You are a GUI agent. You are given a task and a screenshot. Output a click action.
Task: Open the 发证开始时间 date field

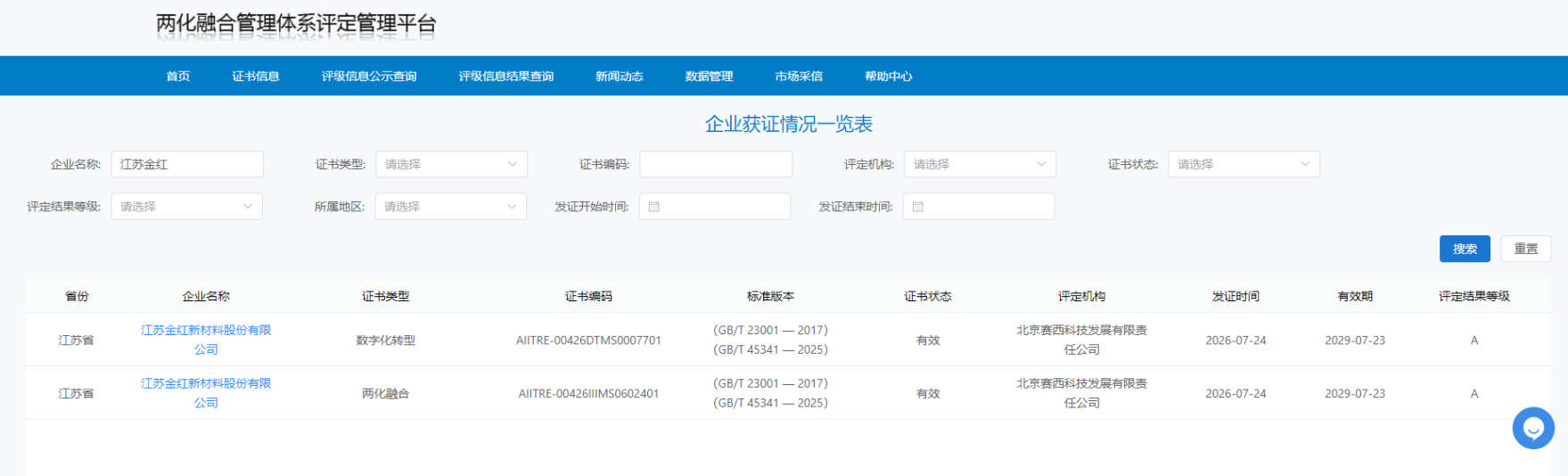pos(714,206)
